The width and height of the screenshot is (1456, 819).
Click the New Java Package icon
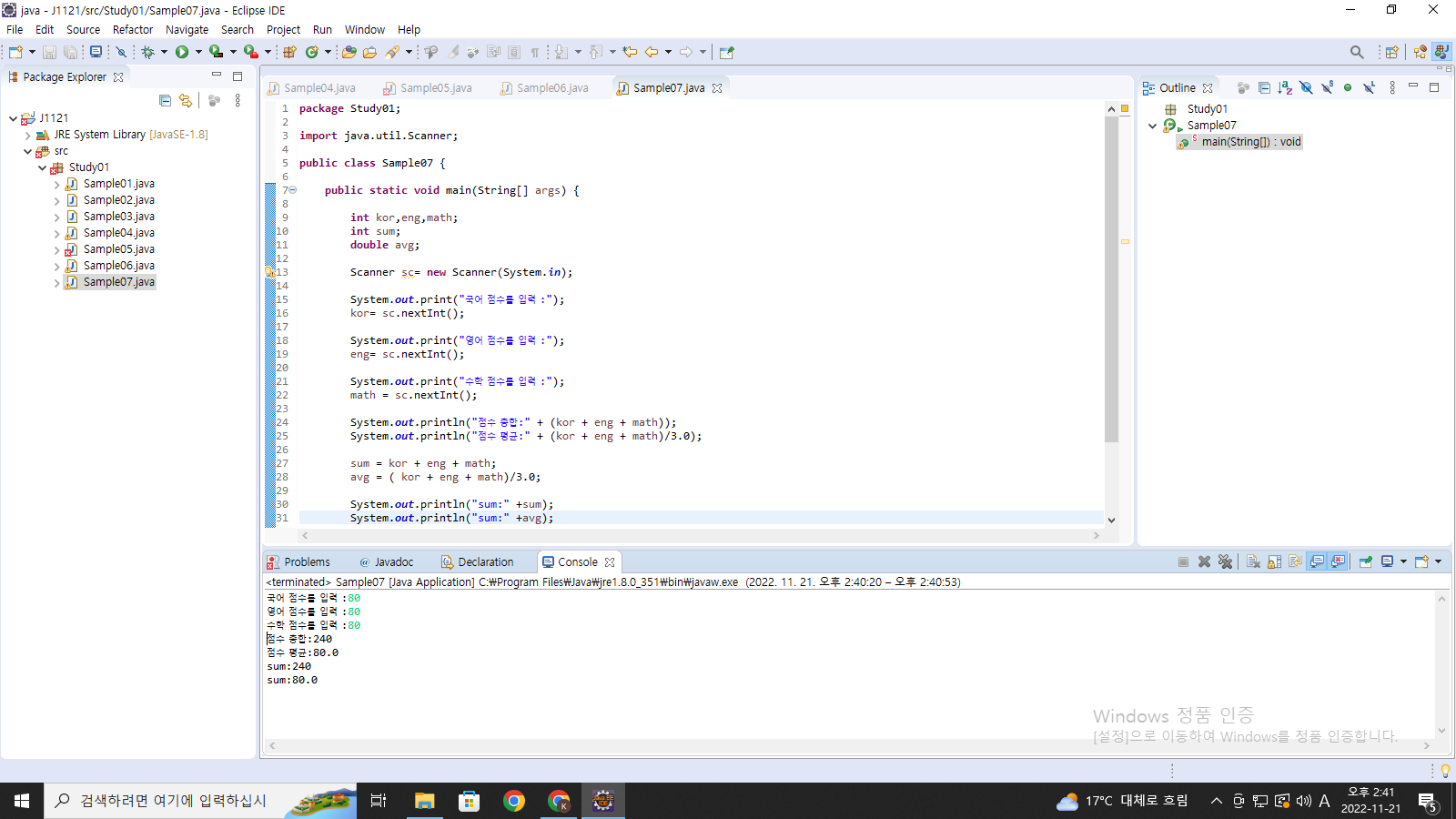pyautogui.click(x=289, y=52)
